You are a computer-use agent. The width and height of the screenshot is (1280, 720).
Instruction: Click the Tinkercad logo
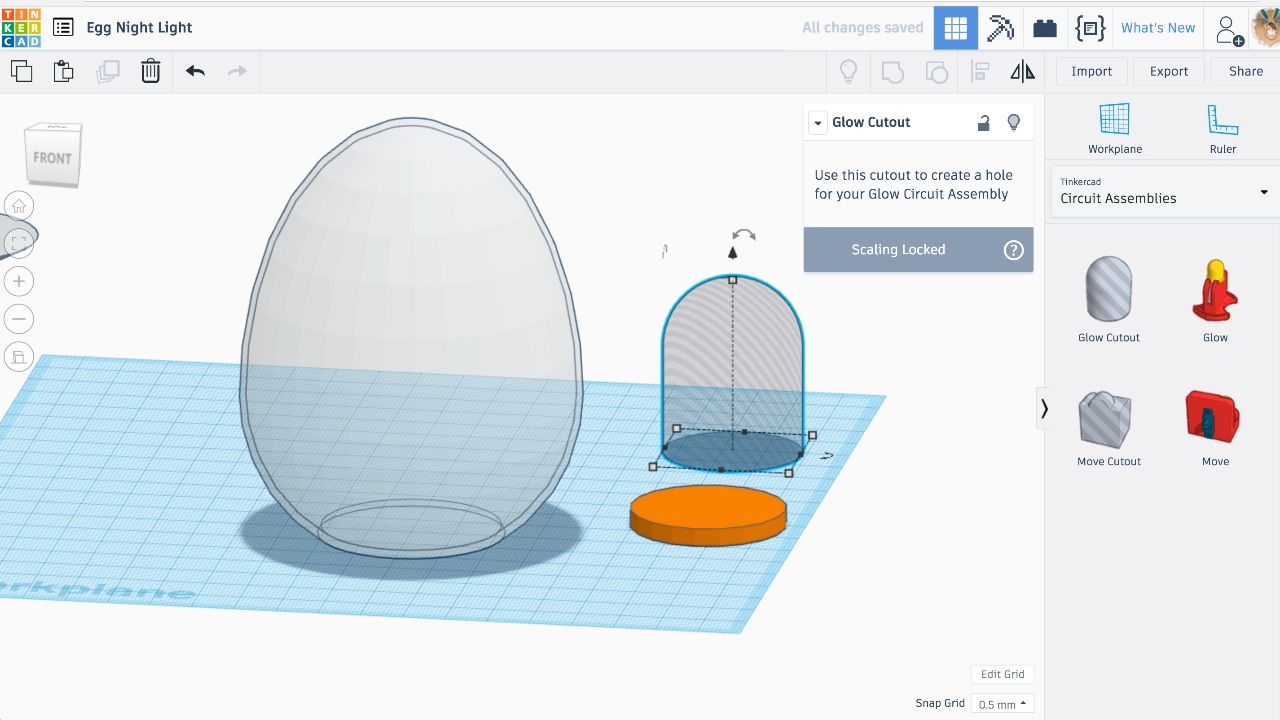point(21,27)
